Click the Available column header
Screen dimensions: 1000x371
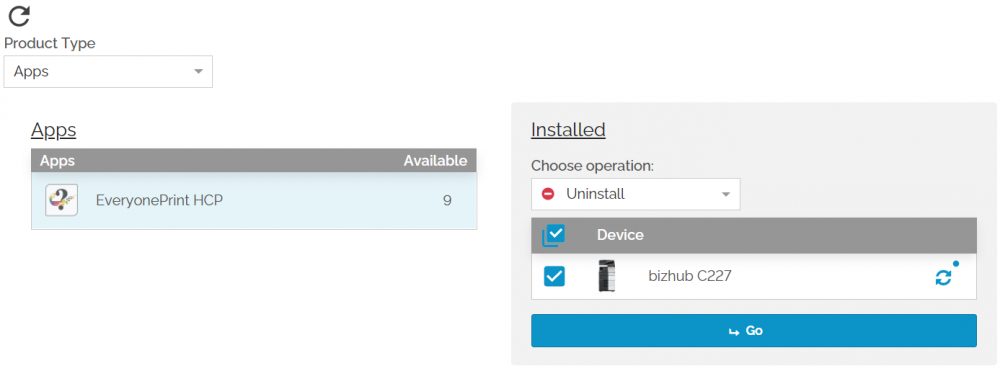[435, 161]
